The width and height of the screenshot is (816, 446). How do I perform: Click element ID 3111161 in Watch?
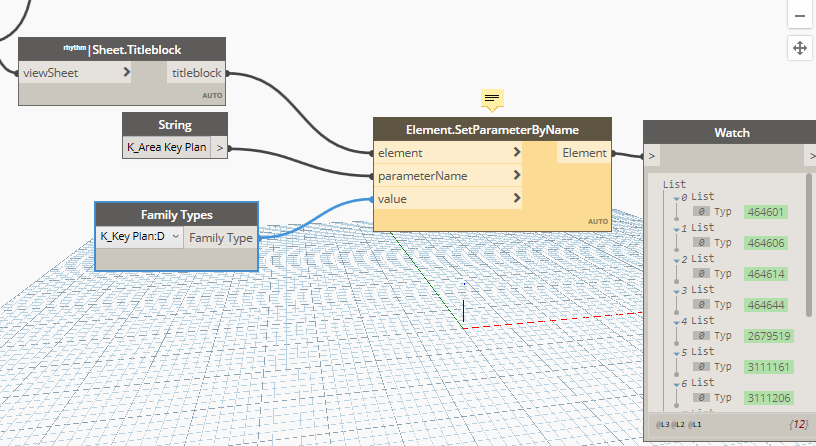[769, 367]
